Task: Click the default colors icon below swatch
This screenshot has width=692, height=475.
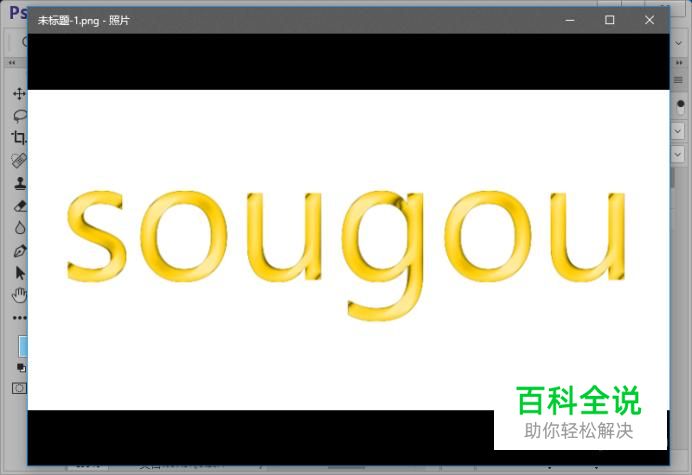Action: [21, 368]
